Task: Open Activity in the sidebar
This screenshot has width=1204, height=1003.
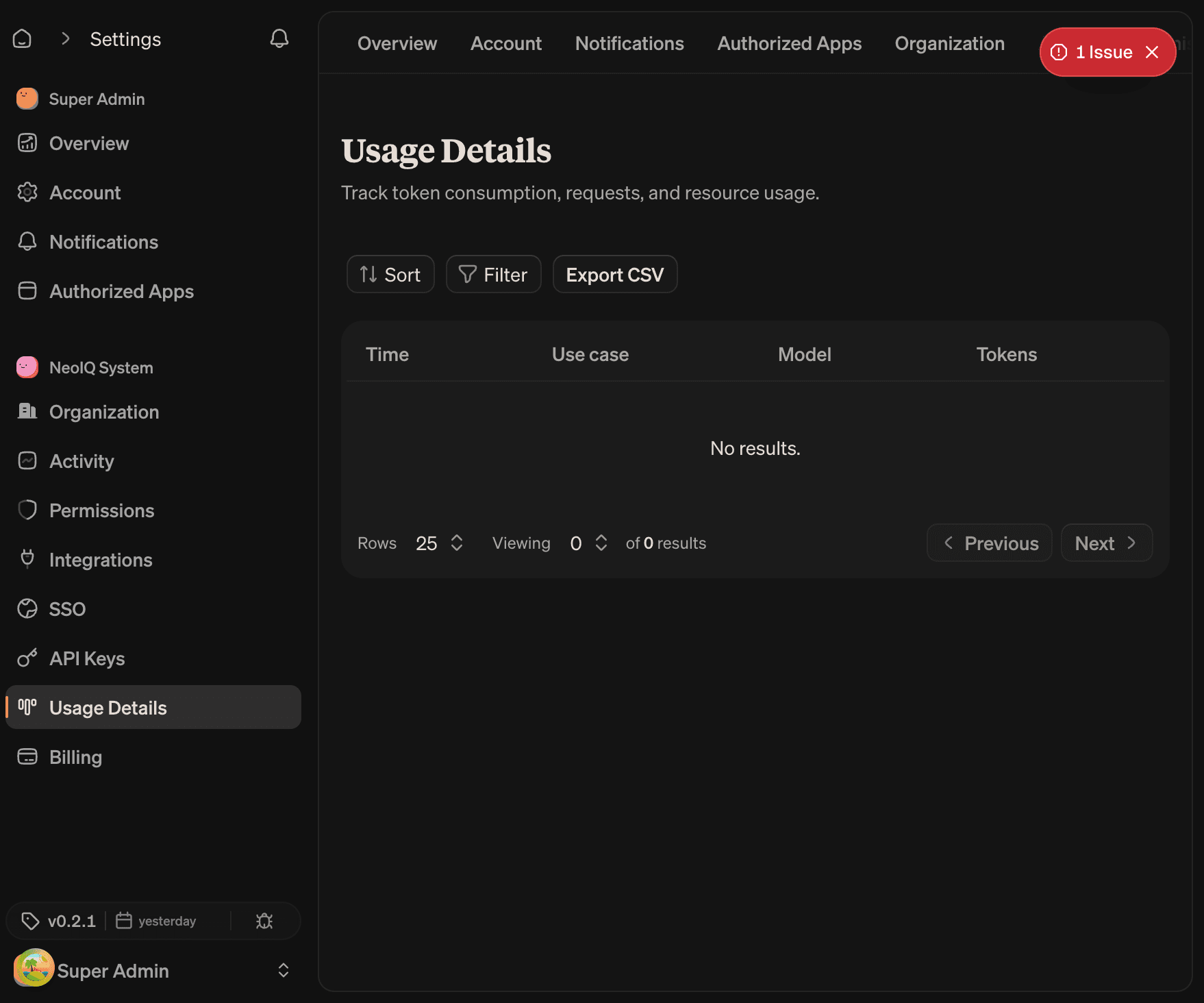Action: point(153,460)
